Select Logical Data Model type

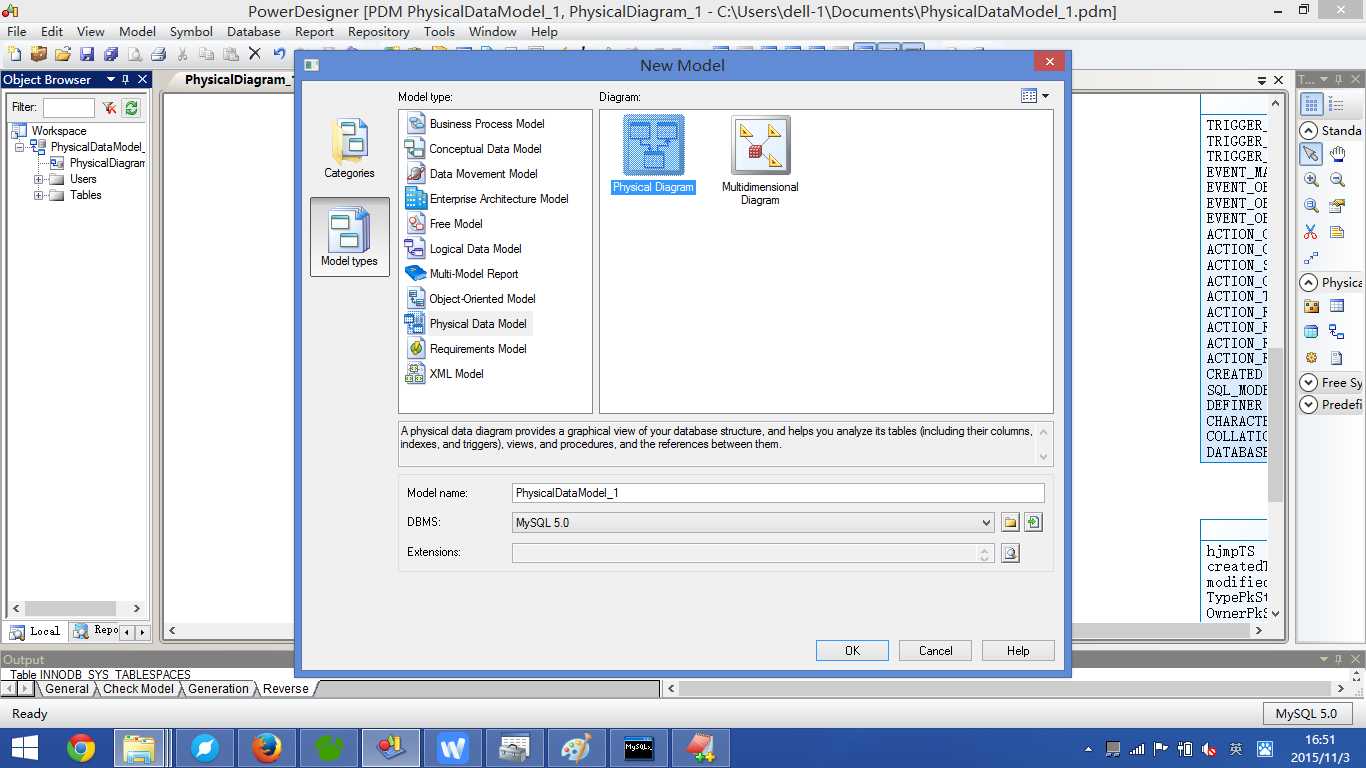(464, 249)
